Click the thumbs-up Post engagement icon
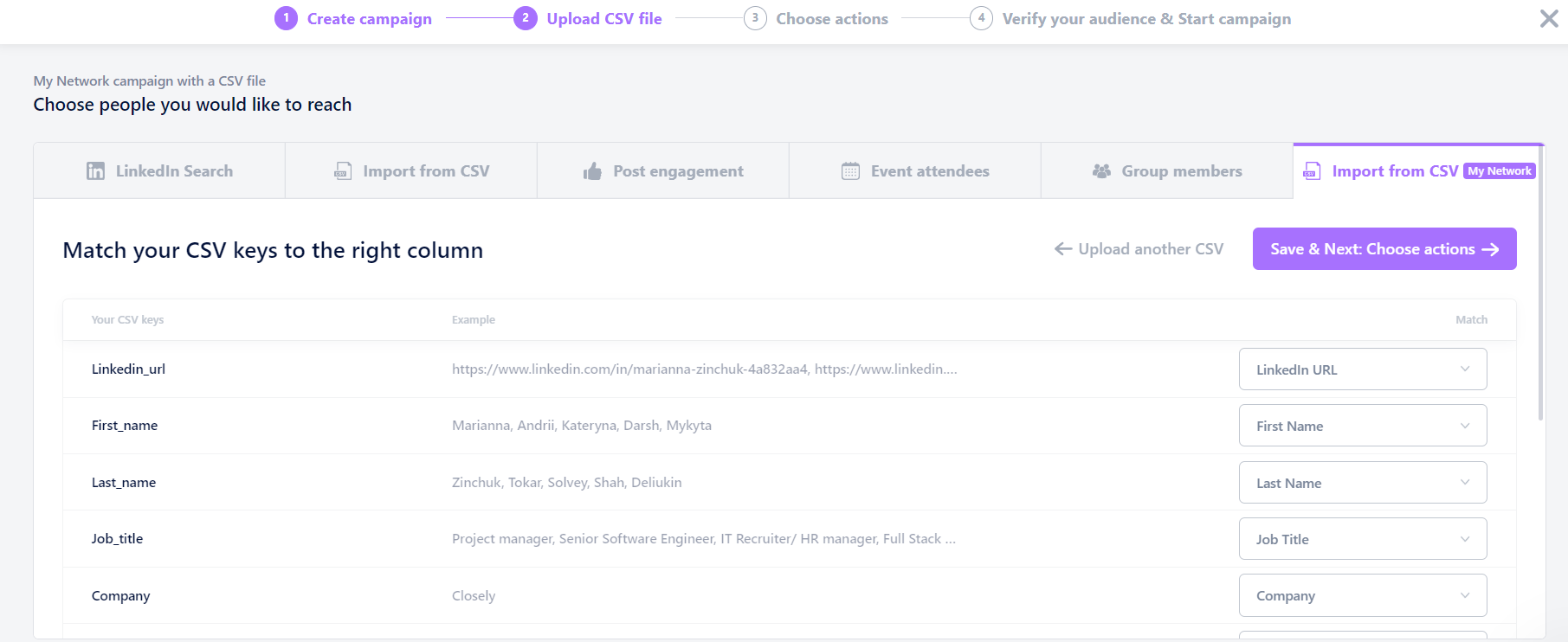 click(592, 171)
